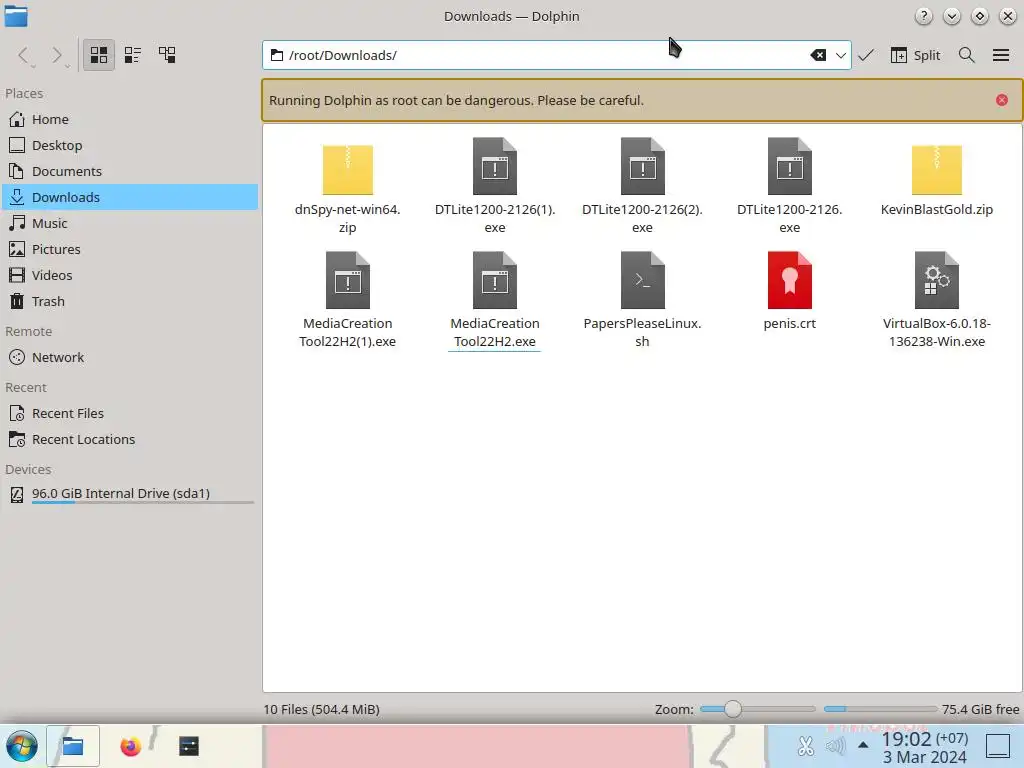Click the 10 Files (504.4 MiB) status text
This screenshot has width=1024, height=768.
click(321, 710)
